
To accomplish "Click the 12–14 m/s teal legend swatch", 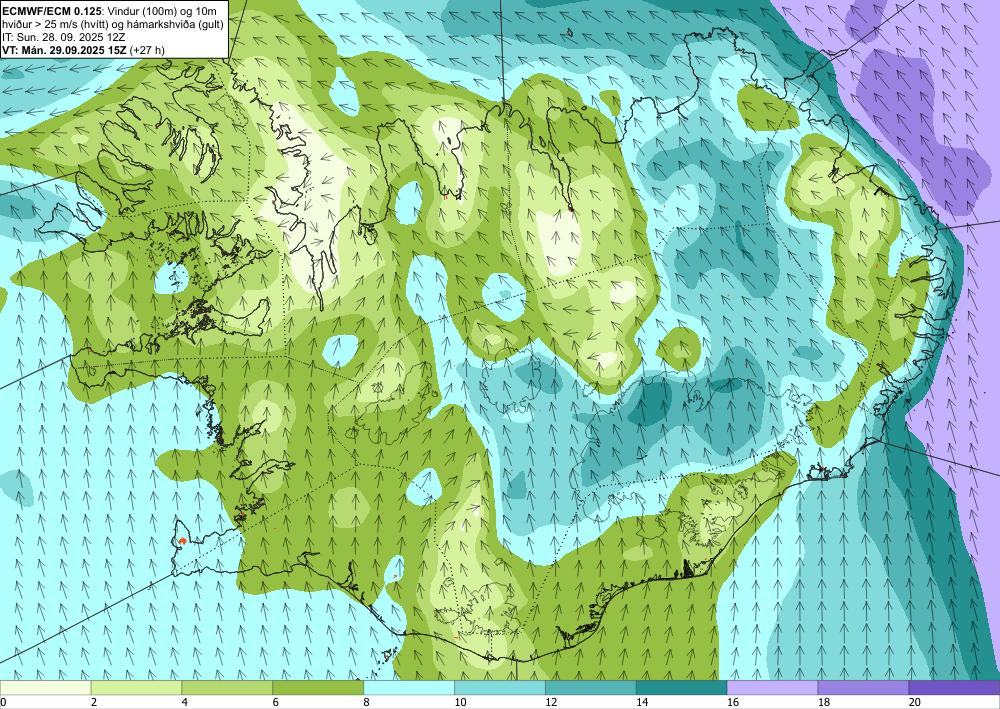I will pyautogui.click(x=591, y=688).
